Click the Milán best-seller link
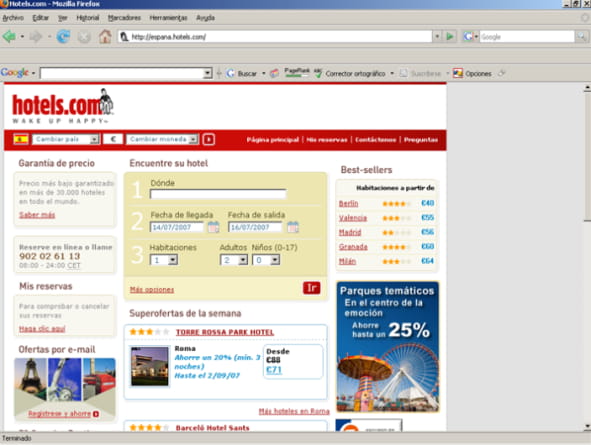The image size is (591, 445). point(347,261)
